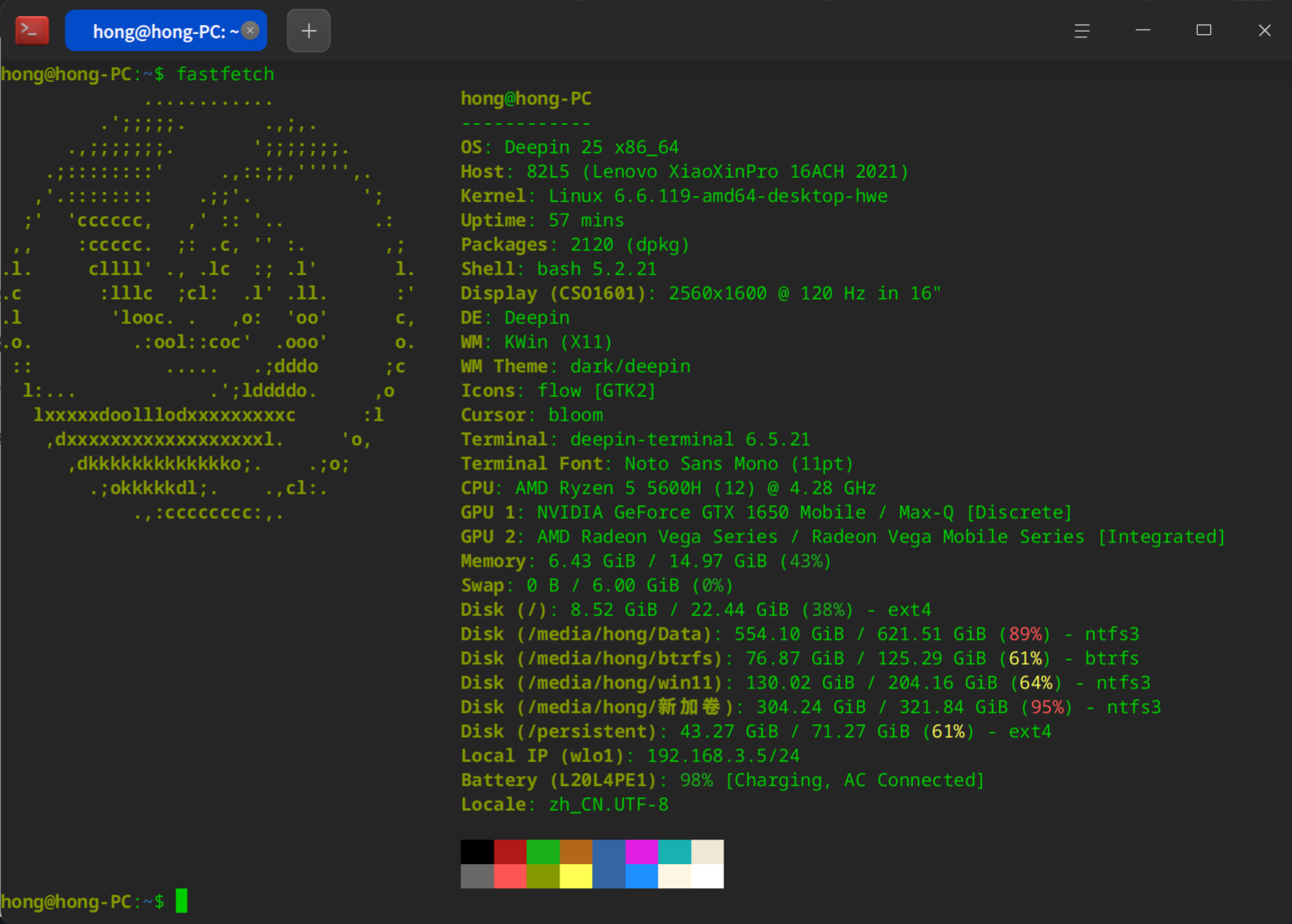Click the magenta color block

point(642,852)
